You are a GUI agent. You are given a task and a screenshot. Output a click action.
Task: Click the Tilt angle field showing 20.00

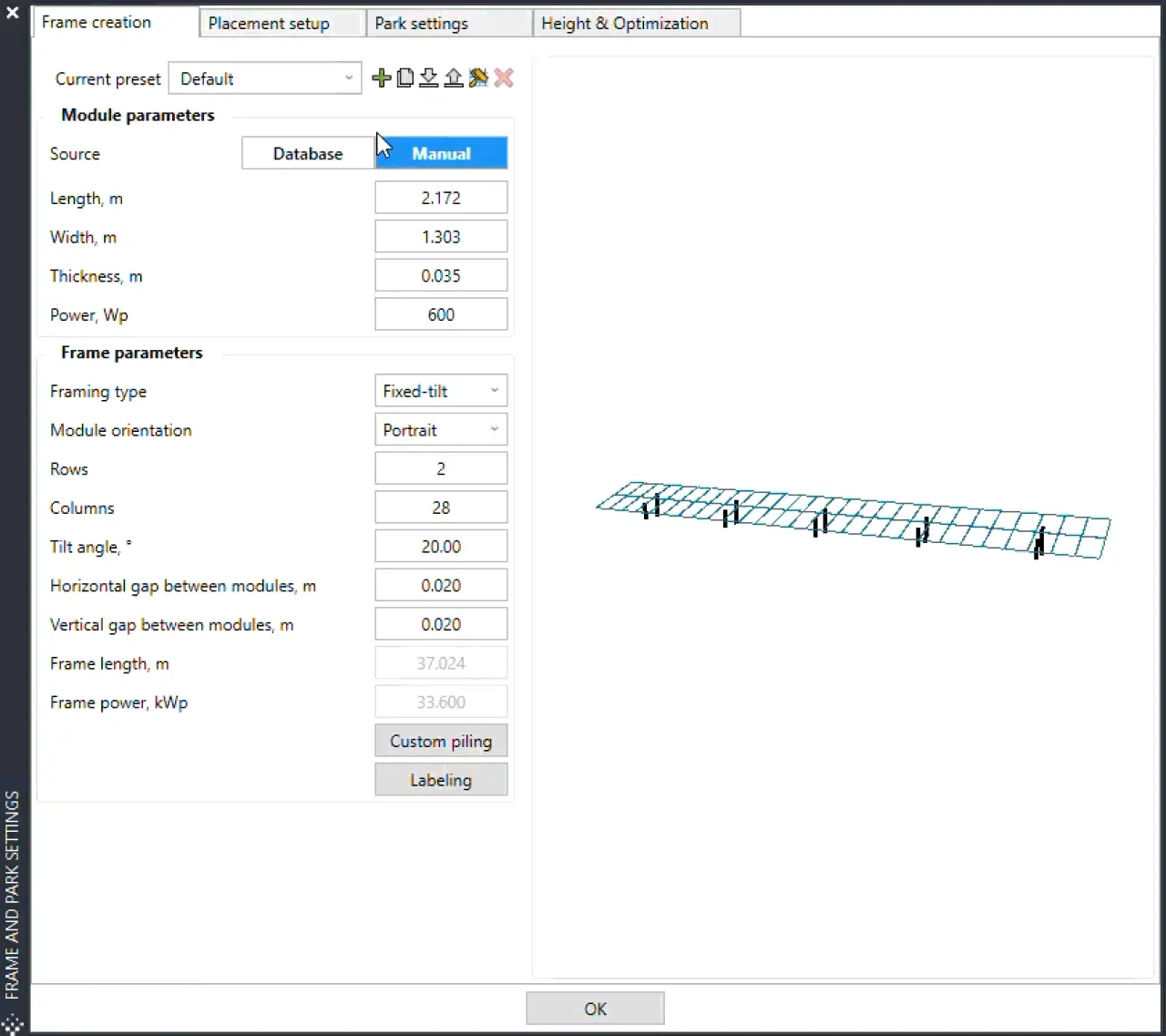pos(441,547)
